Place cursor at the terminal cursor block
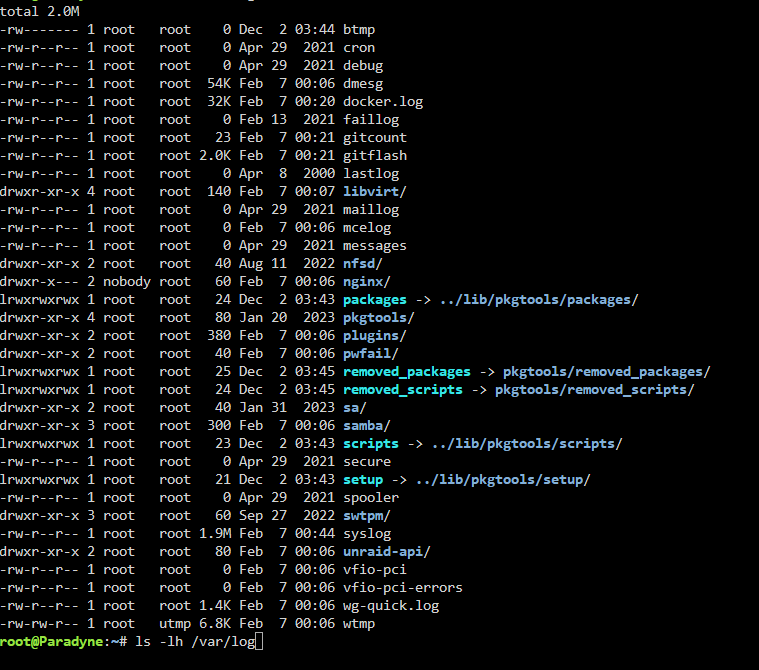 pos(259,641)
